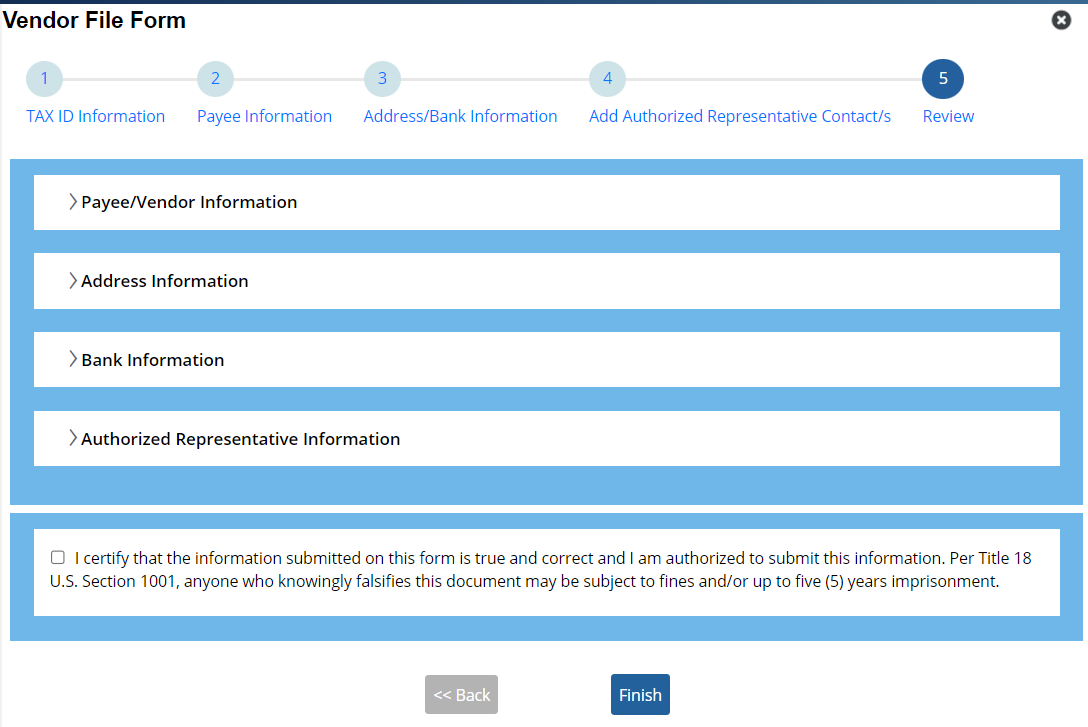Go to step 3 circle
This screenshot has width=1088, height=727.
[x=382, y=79]
